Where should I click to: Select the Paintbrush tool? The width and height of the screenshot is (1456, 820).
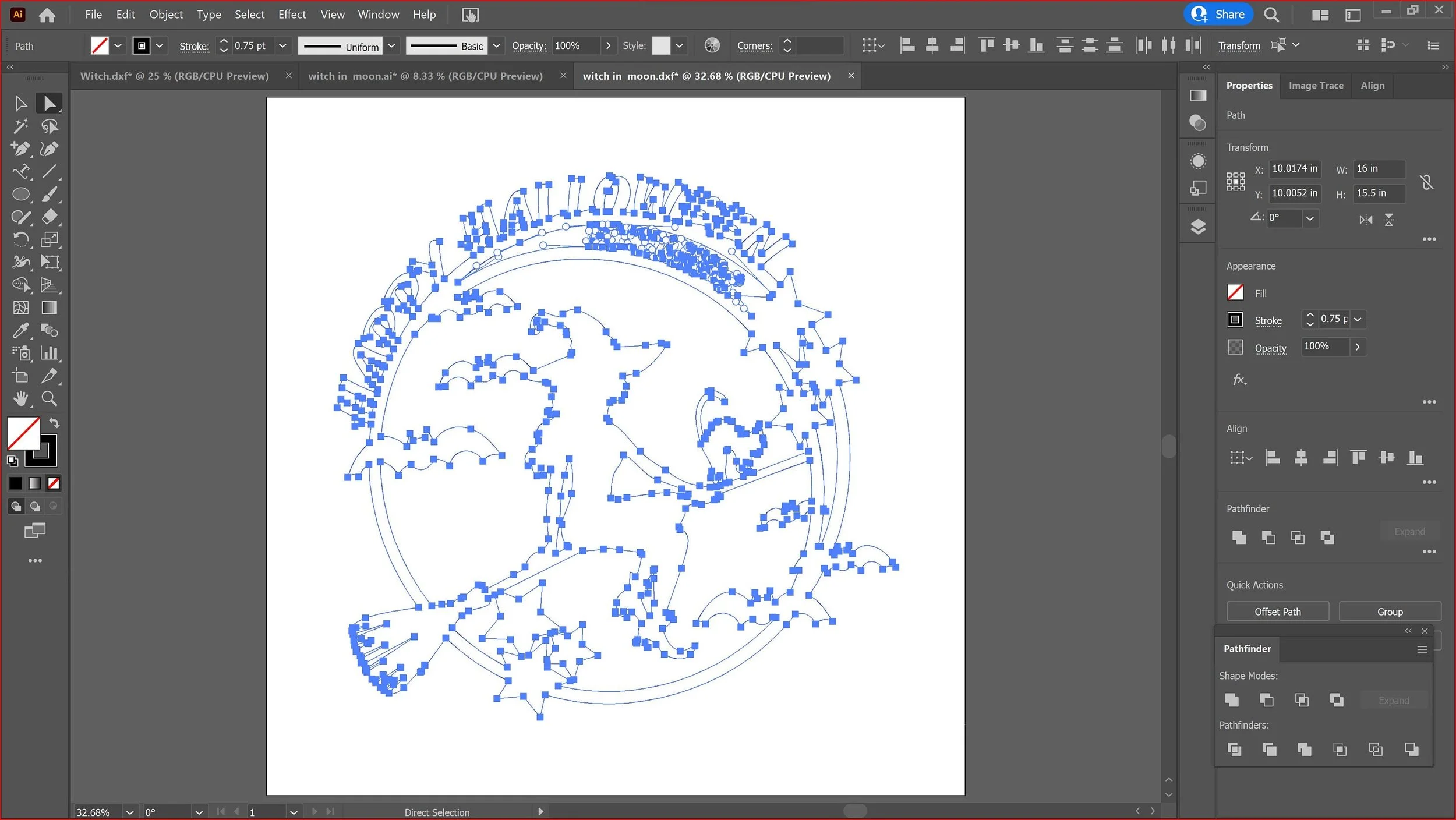coord(49,195)
